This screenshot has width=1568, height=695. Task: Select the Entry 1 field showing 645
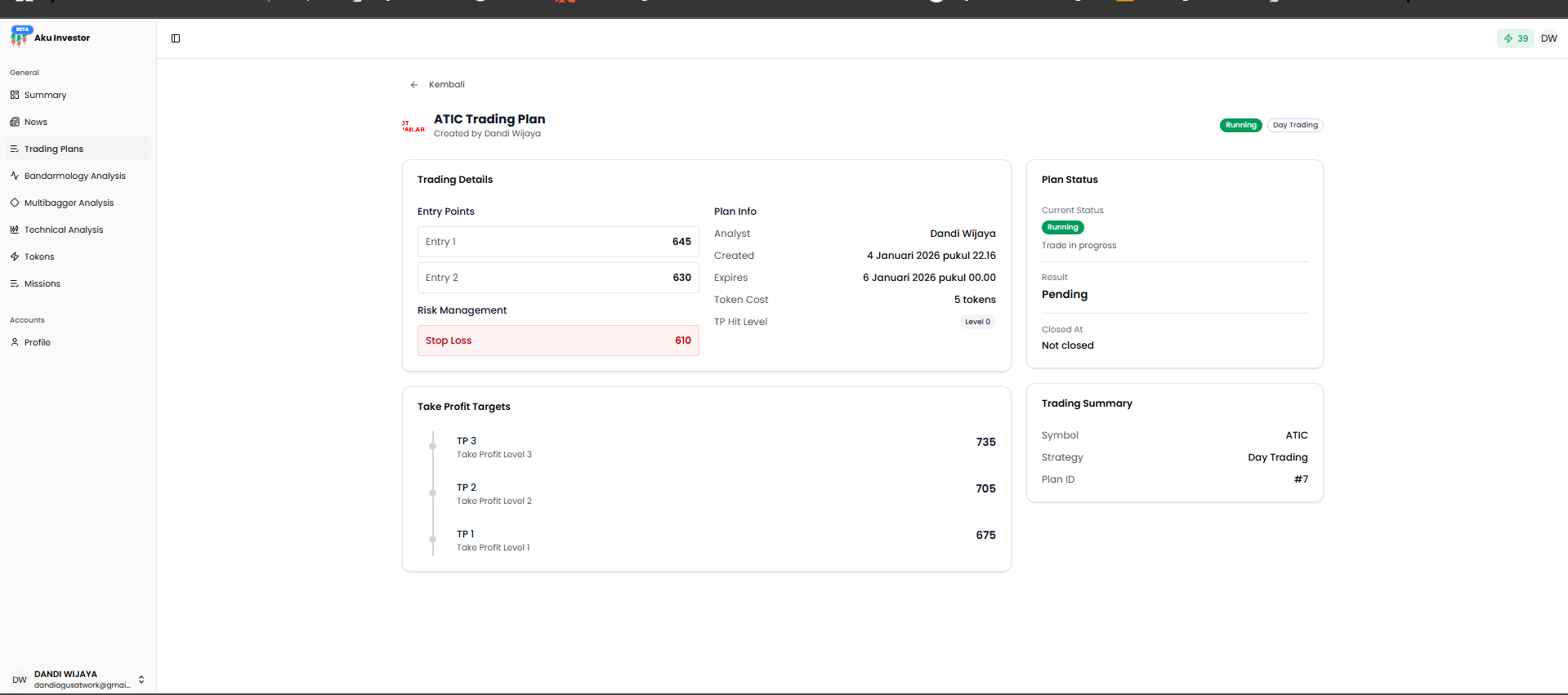[558, 242]
